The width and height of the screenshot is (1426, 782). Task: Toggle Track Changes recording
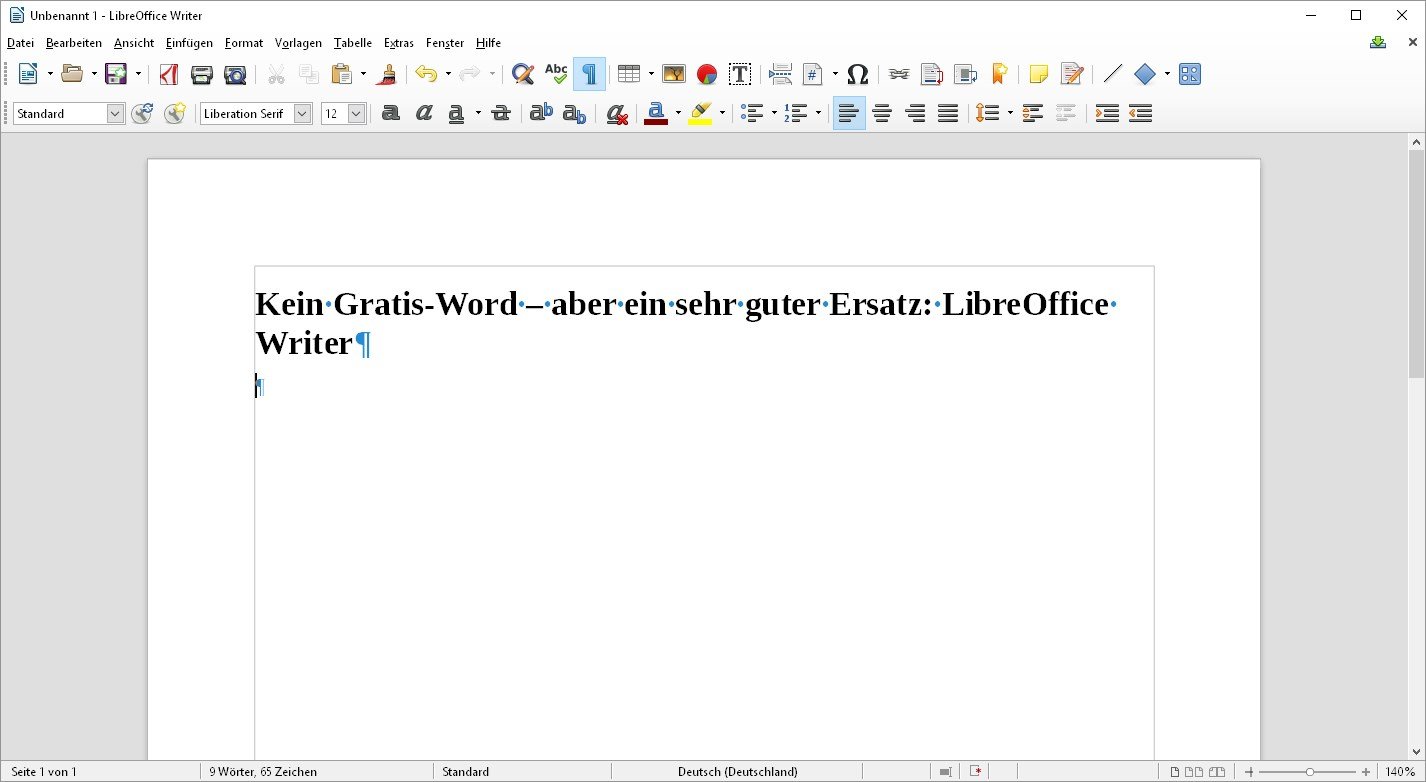click(x=1072, y=74)
